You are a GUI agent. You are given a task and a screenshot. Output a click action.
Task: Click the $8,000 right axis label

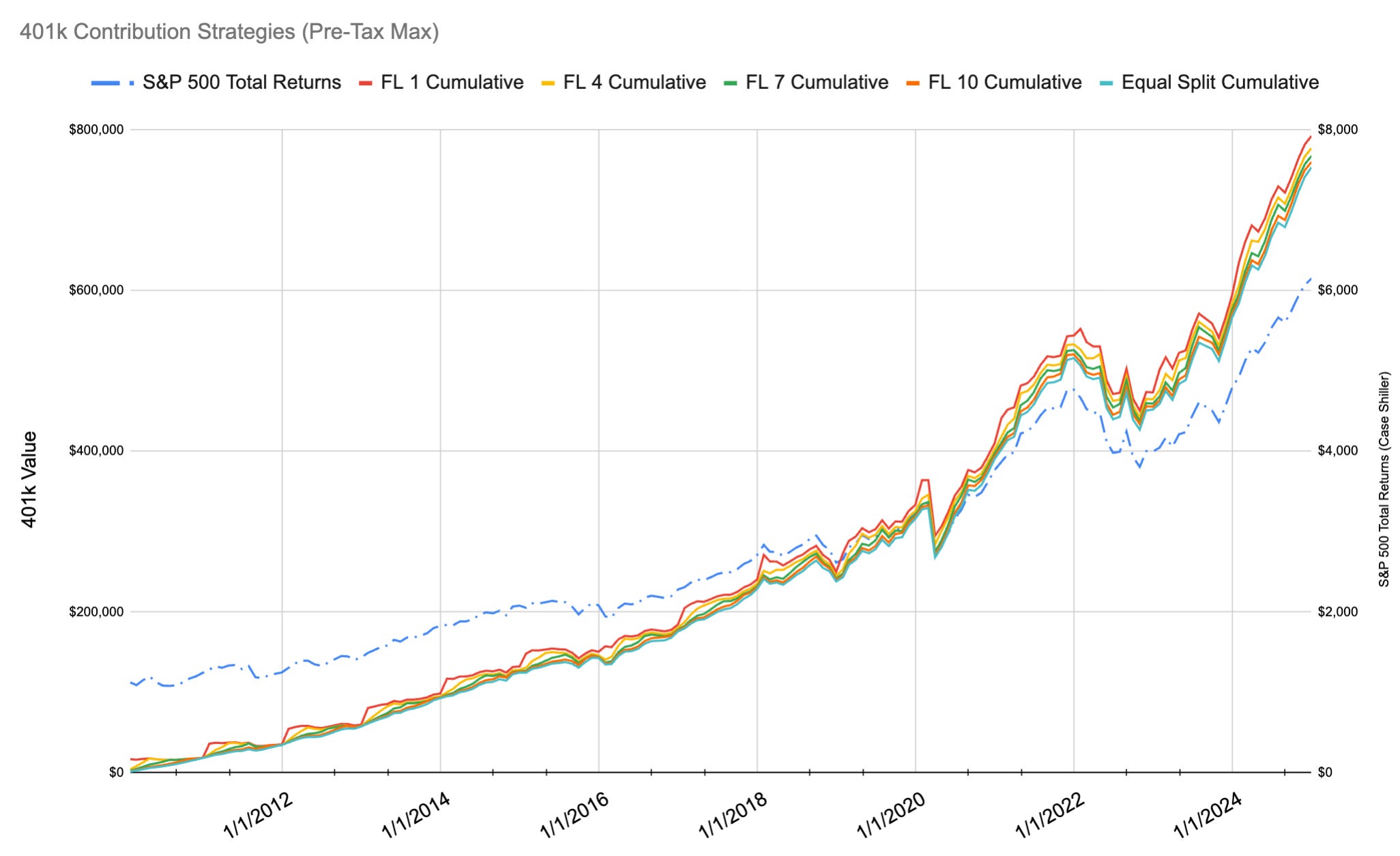pos(1337,130)
